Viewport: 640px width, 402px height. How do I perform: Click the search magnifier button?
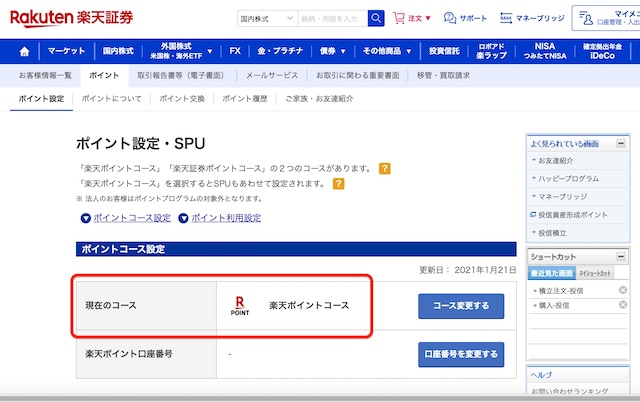click(376, 18)
